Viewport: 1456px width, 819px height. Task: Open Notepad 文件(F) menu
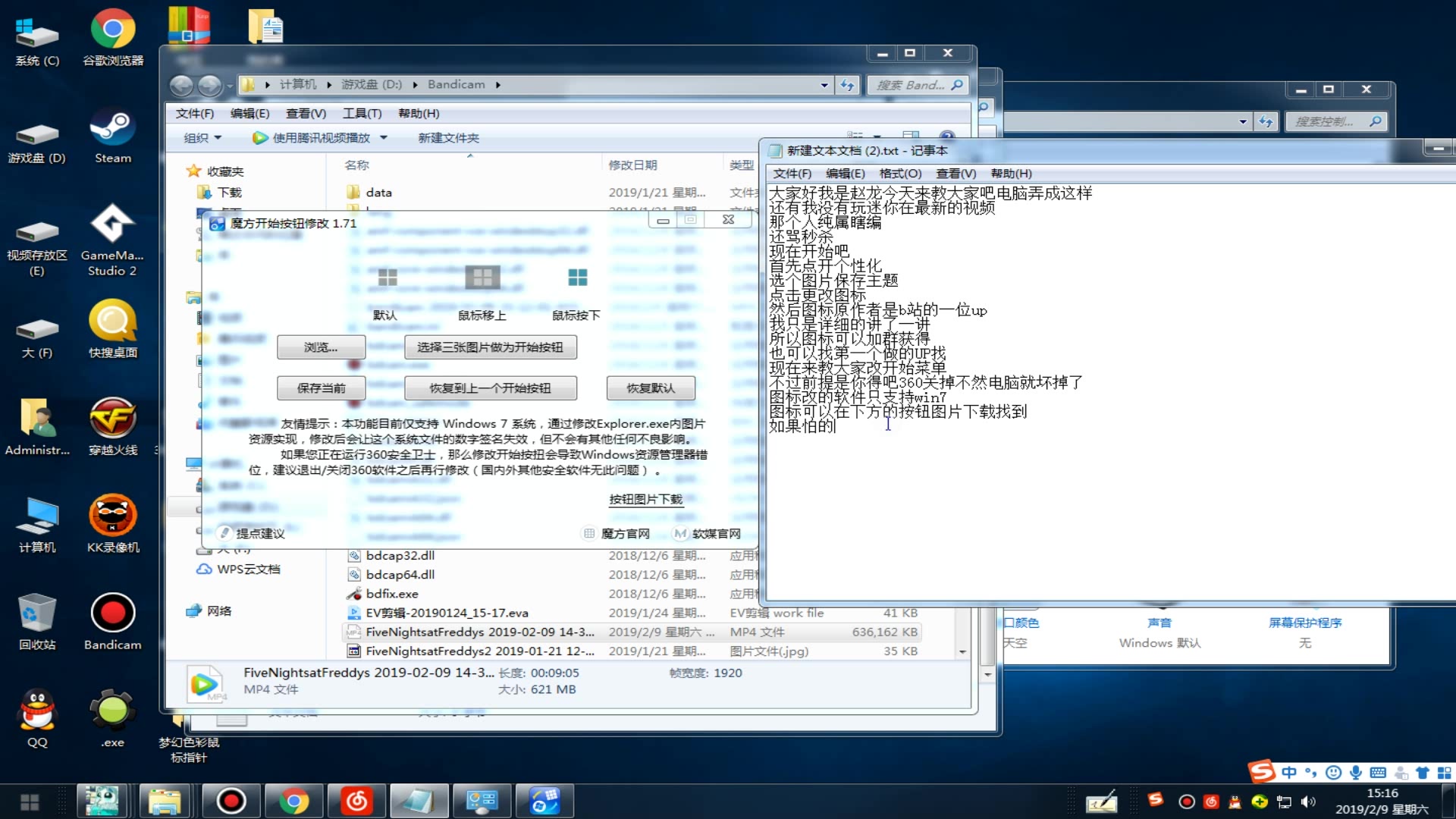tap(792, 174)
